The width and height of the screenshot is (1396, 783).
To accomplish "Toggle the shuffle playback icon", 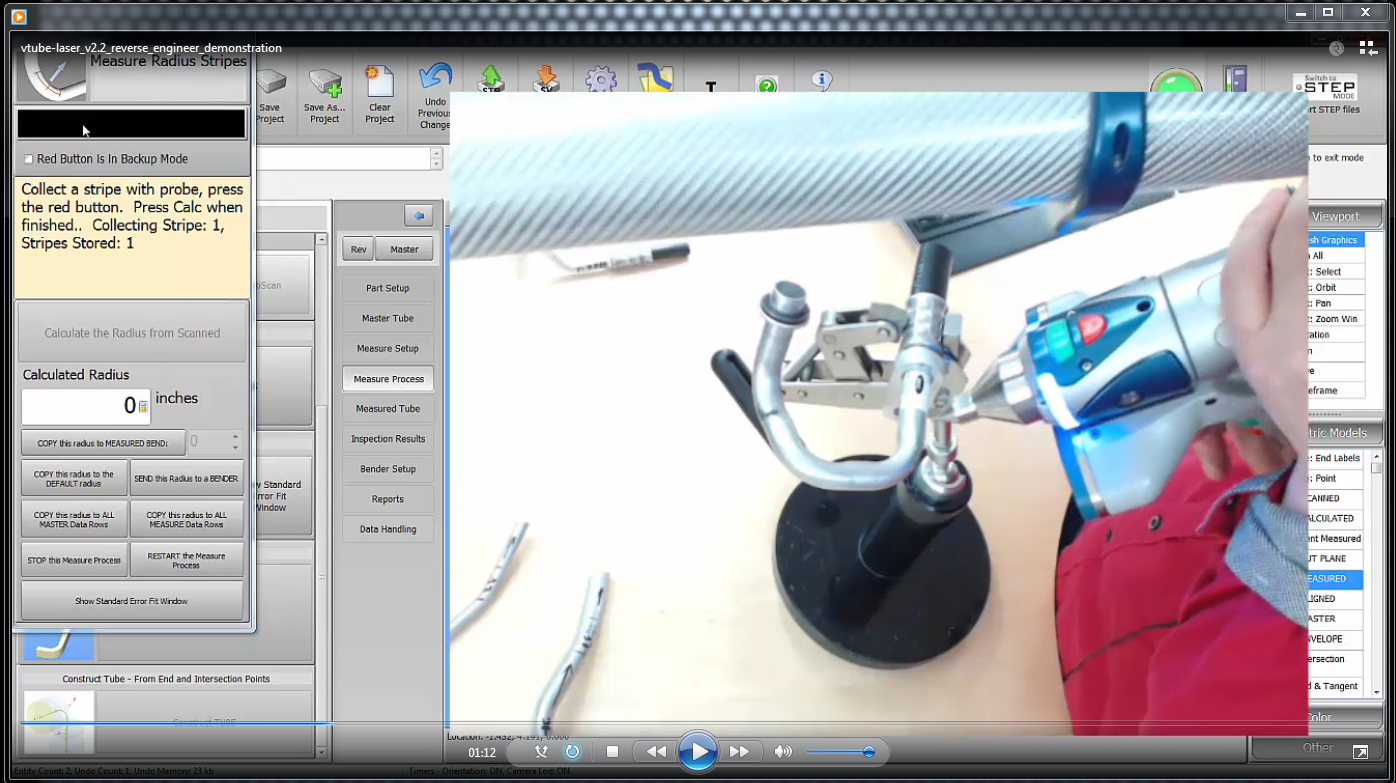I will pyautogui.click(x=541, y=752).
